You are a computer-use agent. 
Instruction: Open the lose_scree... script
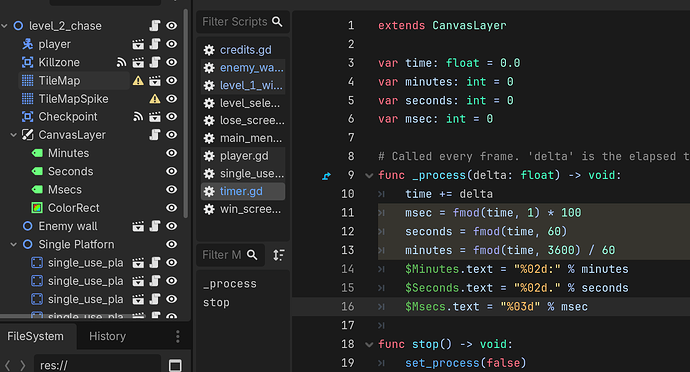tap(243, 121)
